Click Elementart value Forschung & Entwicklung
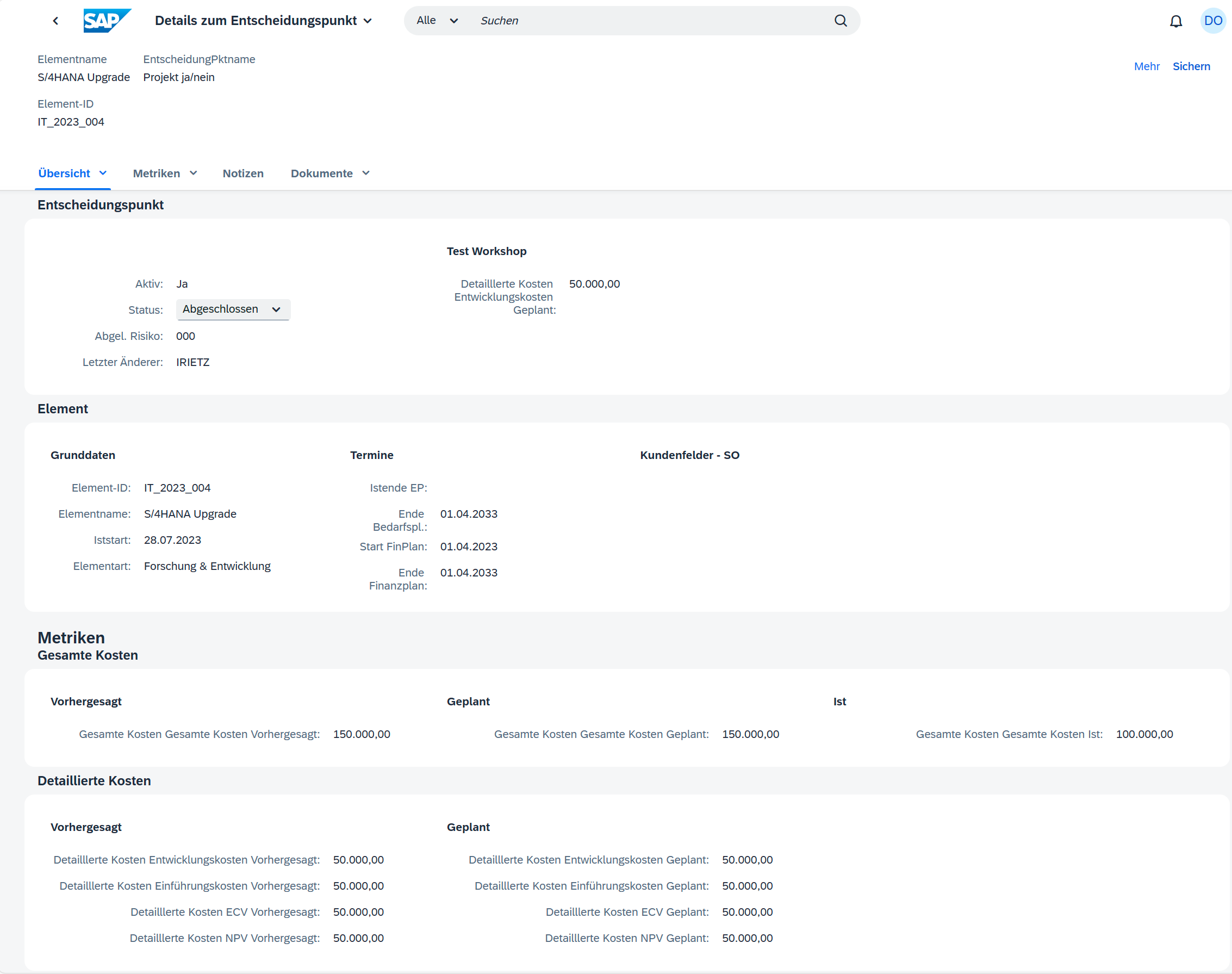The image size is (1232, 974). pyautogui.click(x=207, y=566)
